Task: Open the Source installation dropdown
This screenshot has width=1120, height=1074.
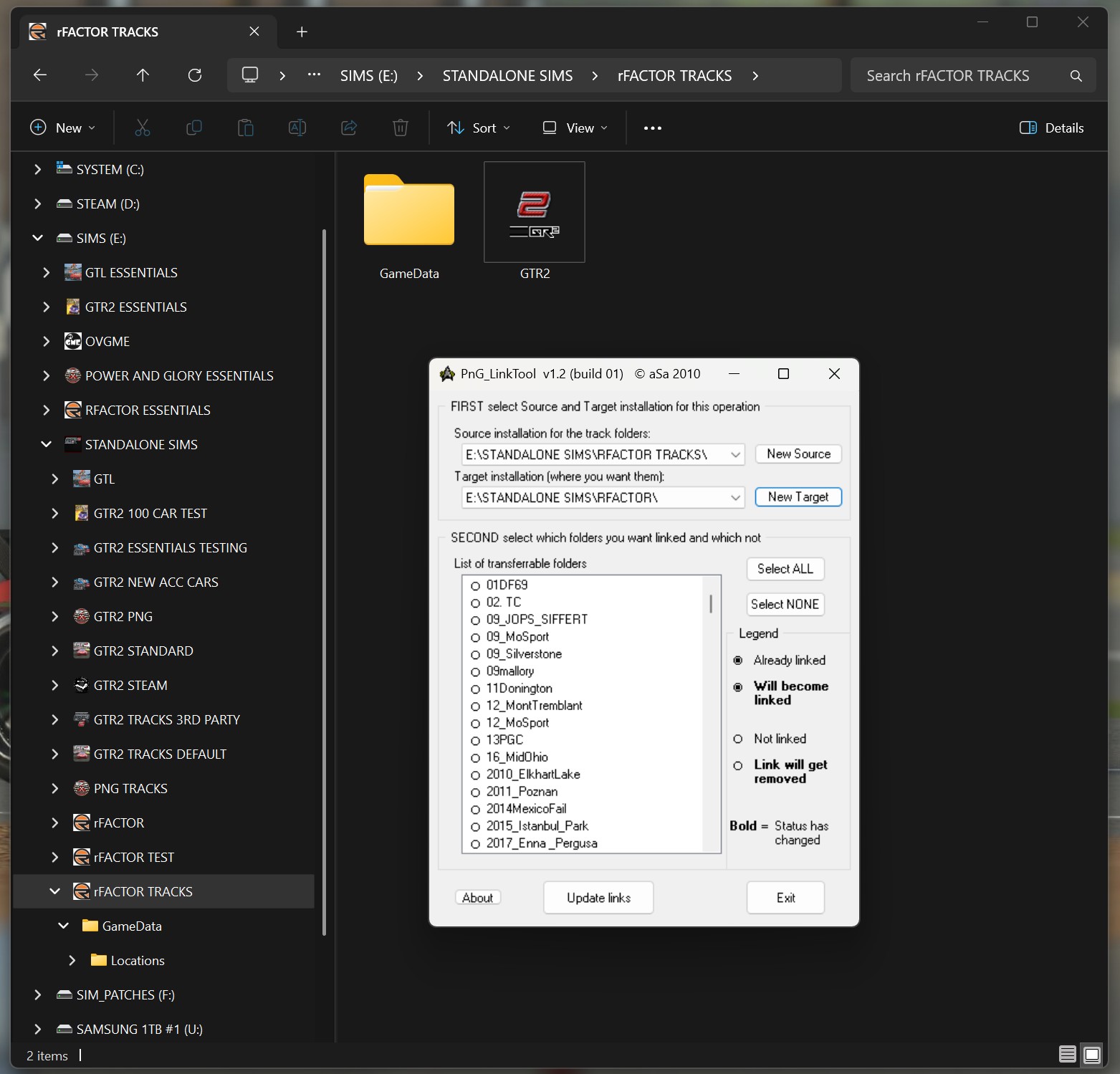Action: click(735, 454)
